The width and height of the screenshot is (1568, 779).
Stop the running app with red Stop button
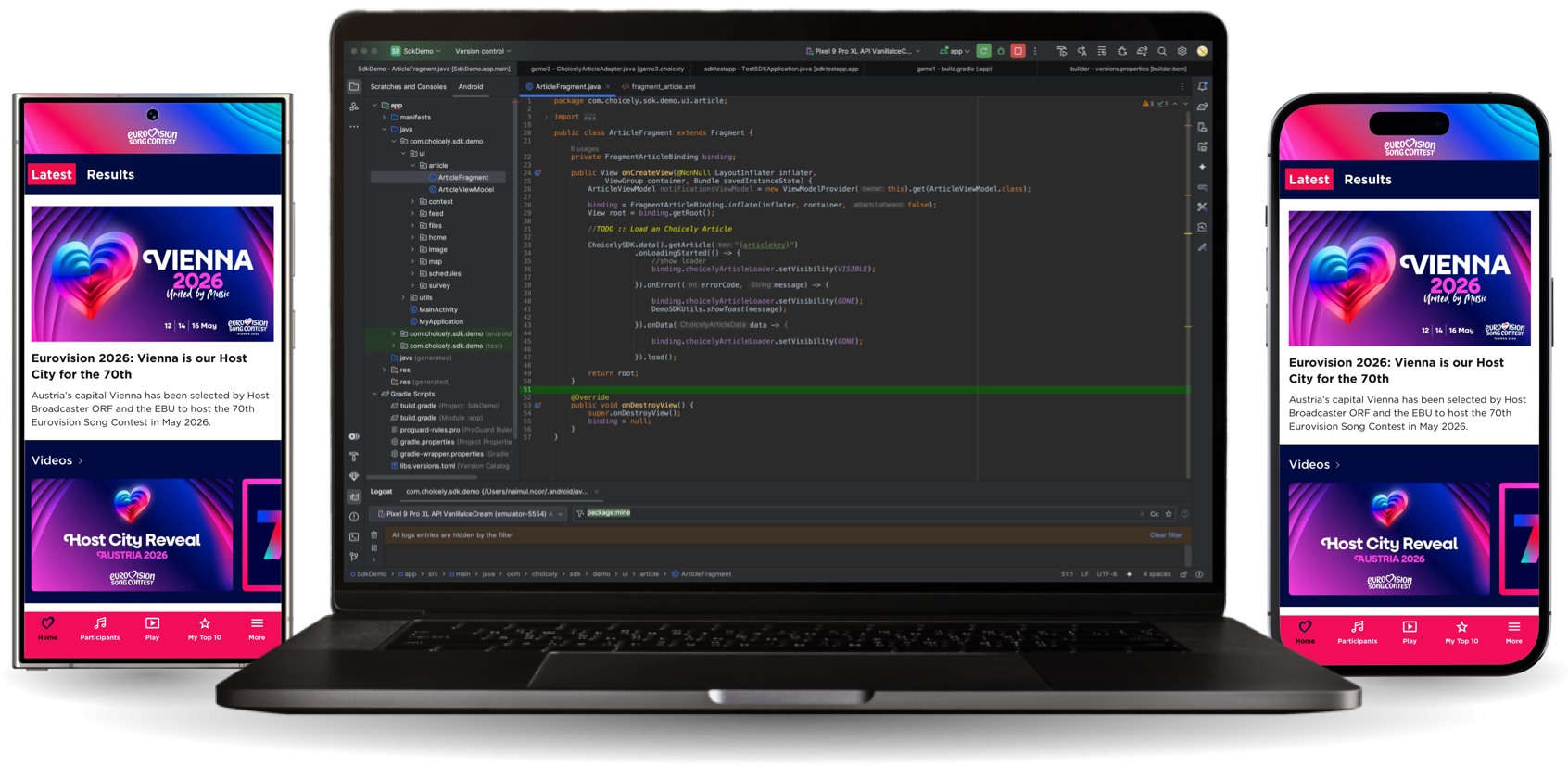pos(1018,51)
